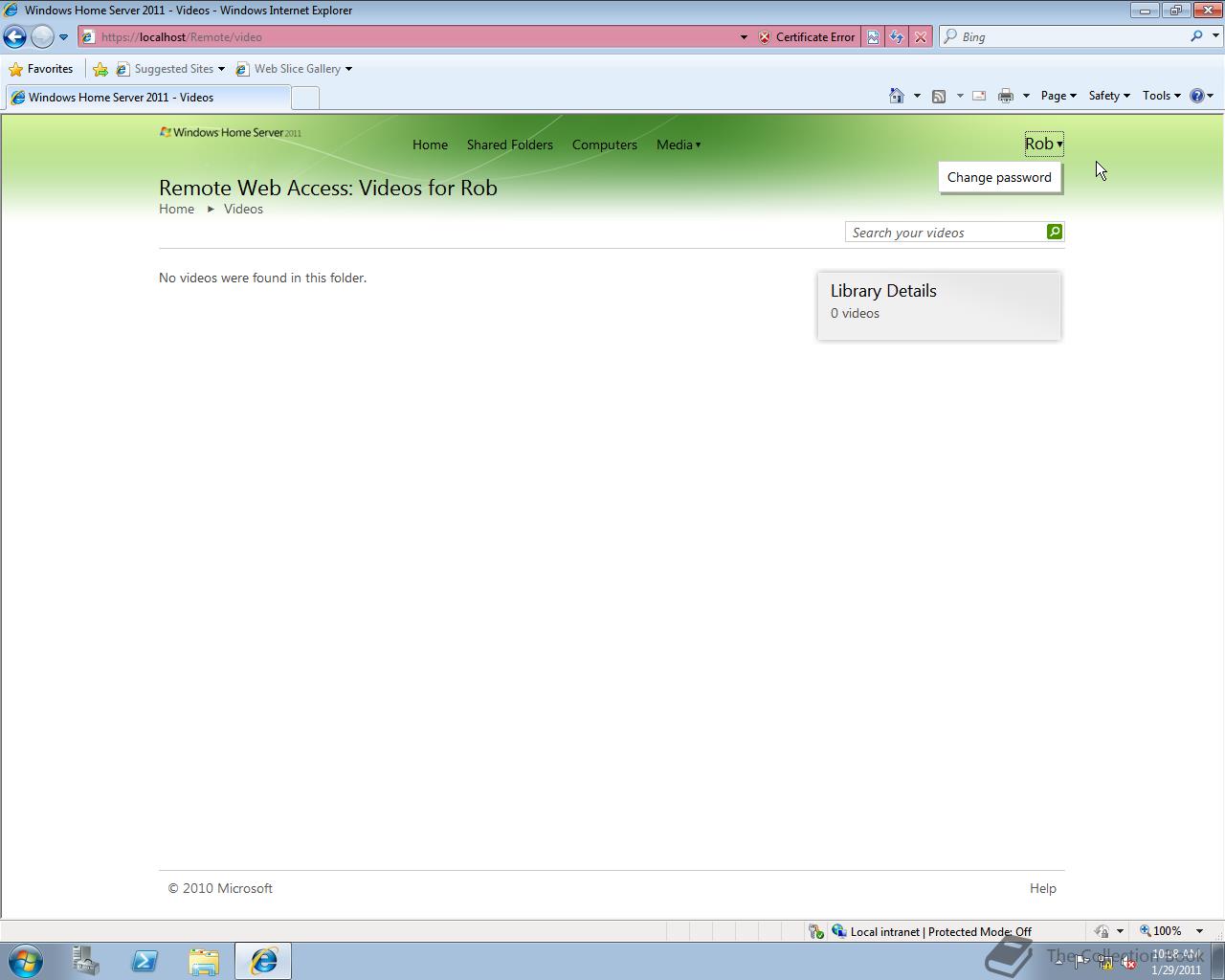
Task: Click the Windows Home Server 2011 logo
Action: point(230,132)
